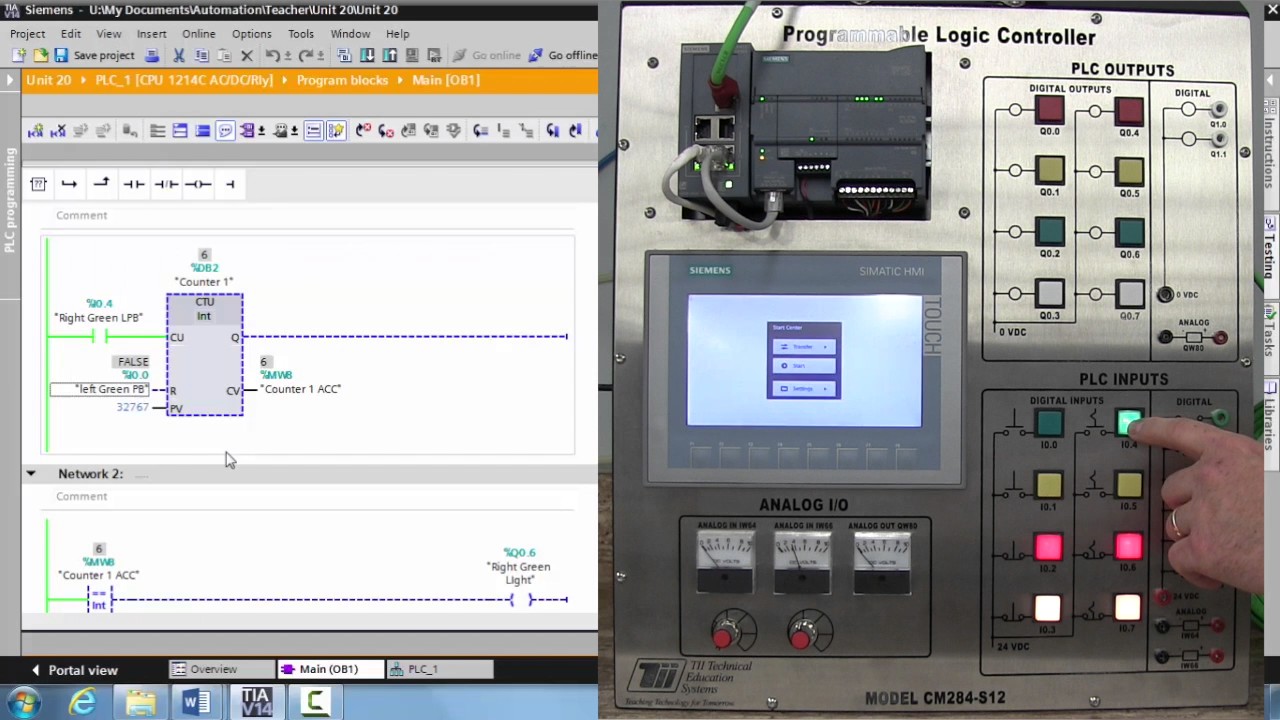Expand the project tree side panel arrow
The width and height of the screenshot is (1280, 720).
pos(9,80)
